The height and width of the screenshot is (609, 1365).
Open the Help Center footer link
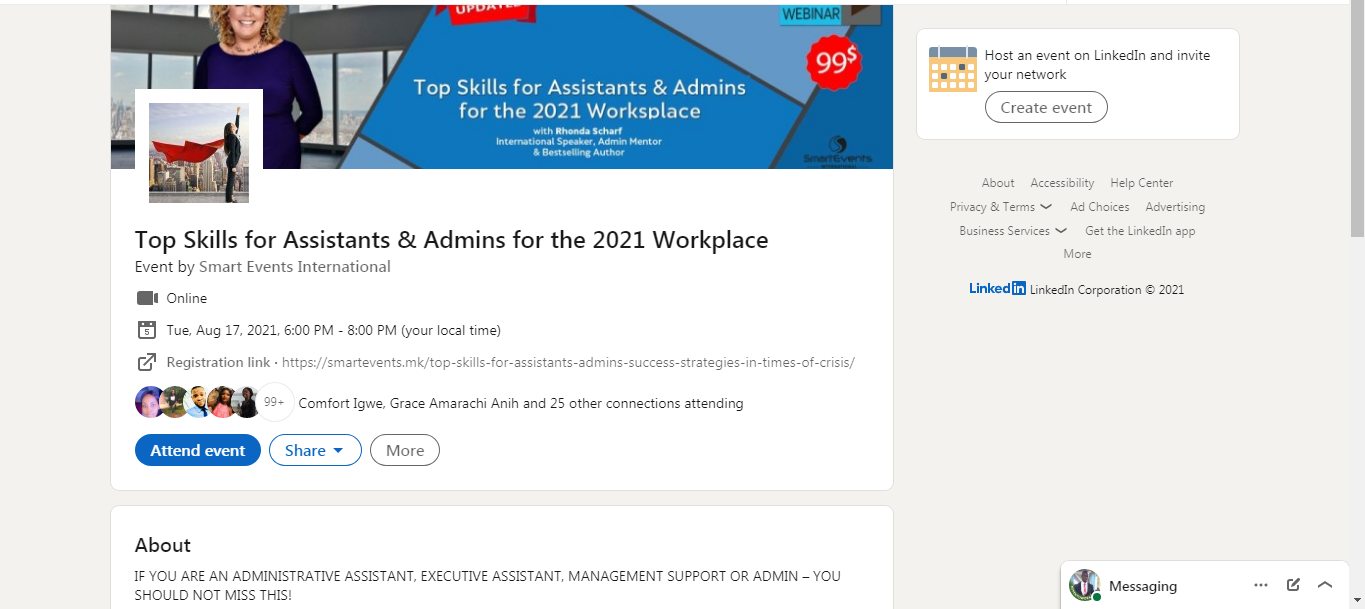coord(1141,183)
